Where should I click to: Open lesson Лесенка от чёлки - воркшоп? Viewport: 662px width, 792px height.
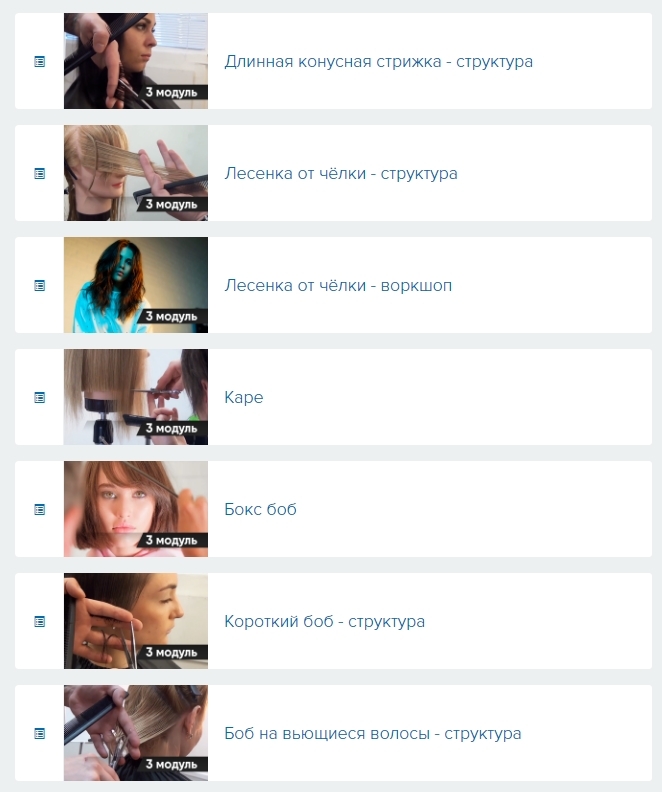pyautogui.click(x=338, y=285)
